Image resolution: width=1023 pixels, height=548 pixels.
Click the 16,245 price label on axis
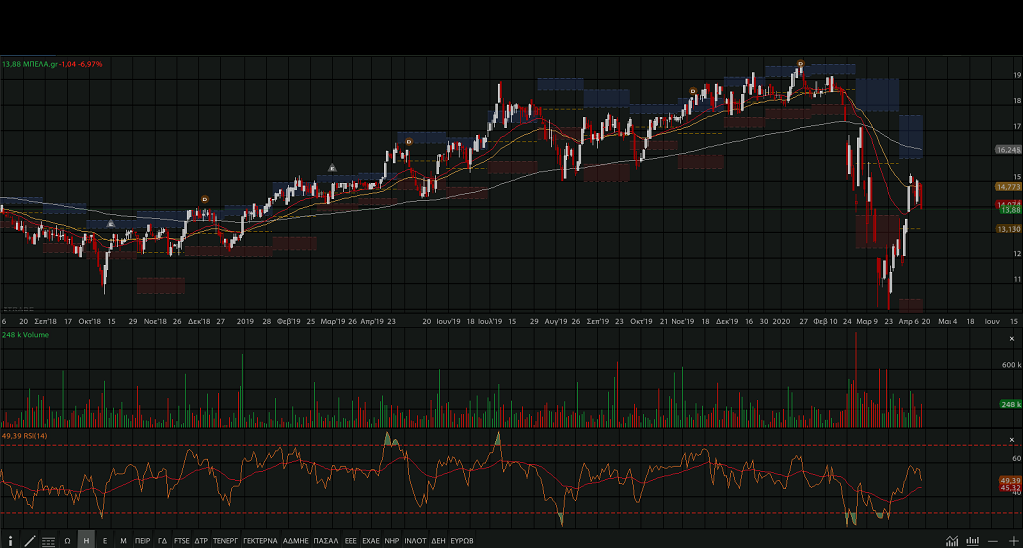[1008, 149]
